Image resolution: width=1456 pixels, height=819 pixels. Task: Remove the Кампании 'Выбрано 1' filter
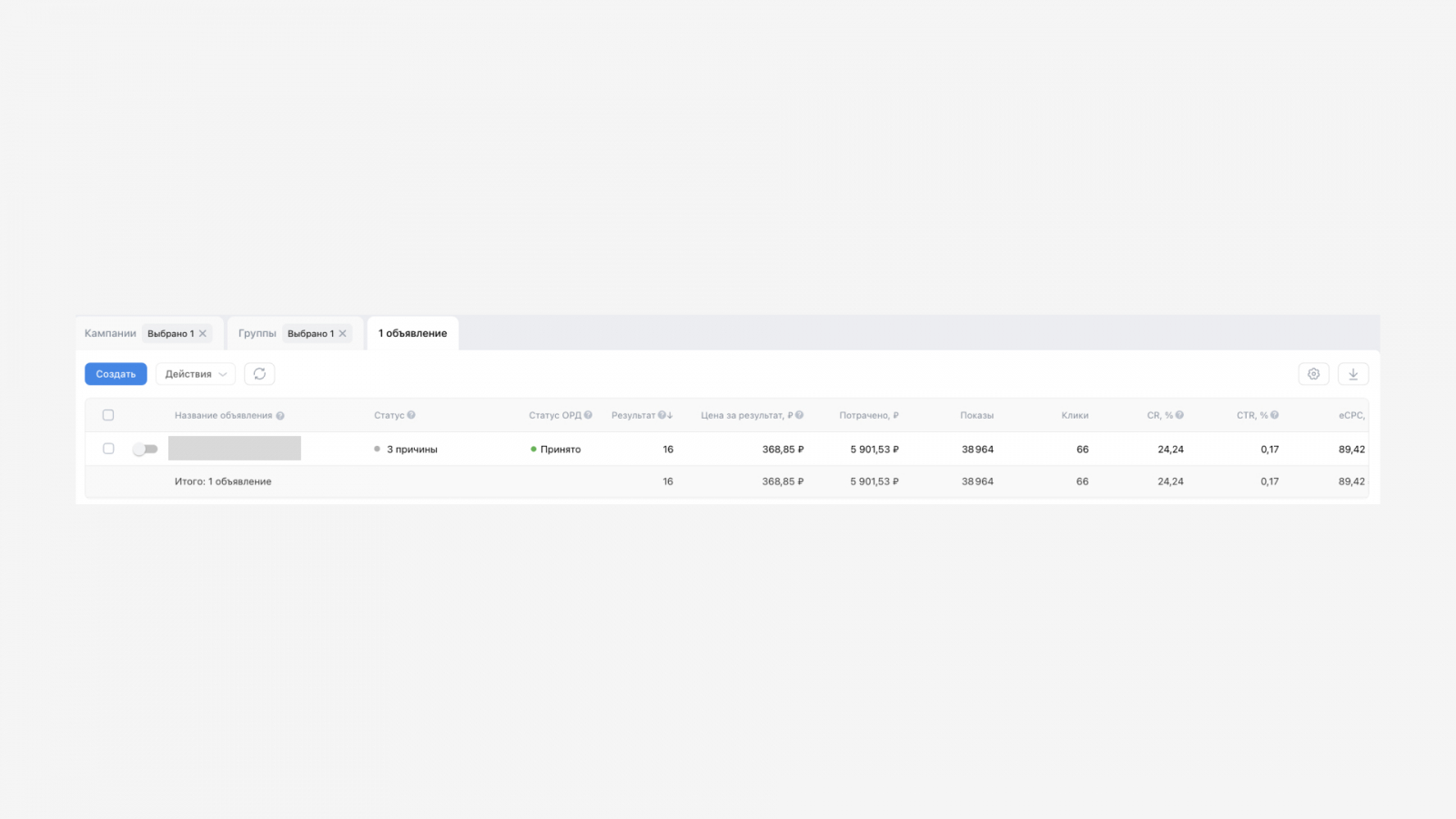(x=203, y=334)
